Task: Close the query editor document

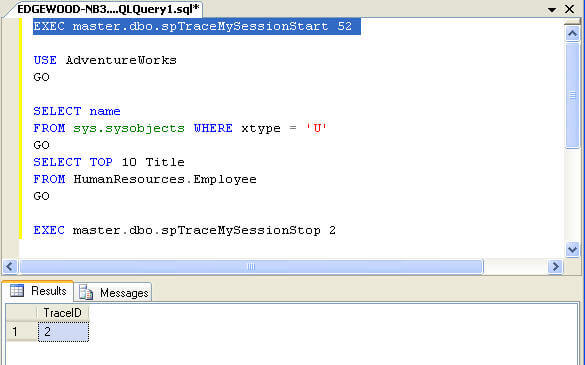Action: [x=569, y=9]
